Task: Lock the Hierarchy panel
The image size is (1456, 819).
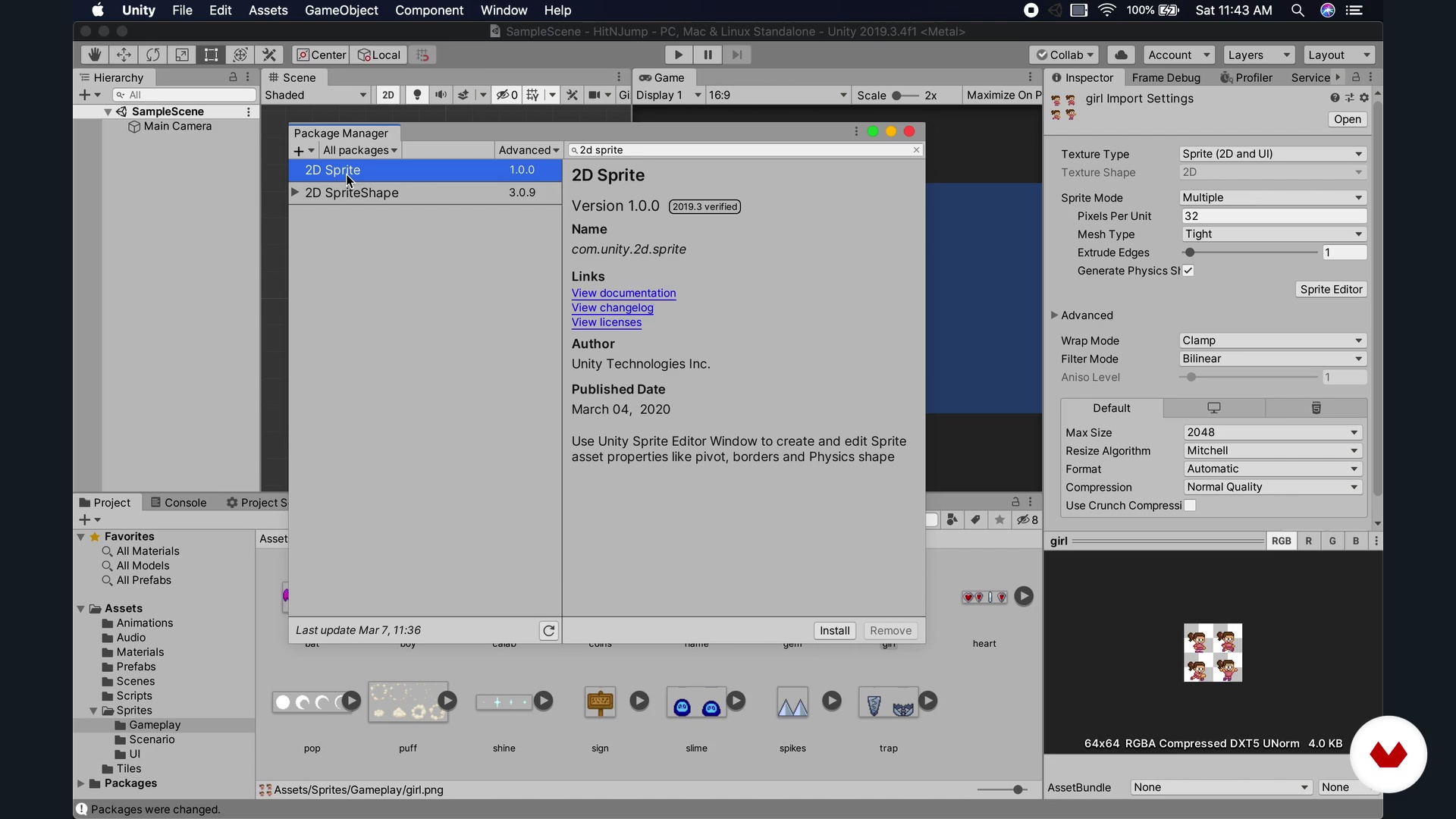Action: pyautogui.click(x=233, y=77)
